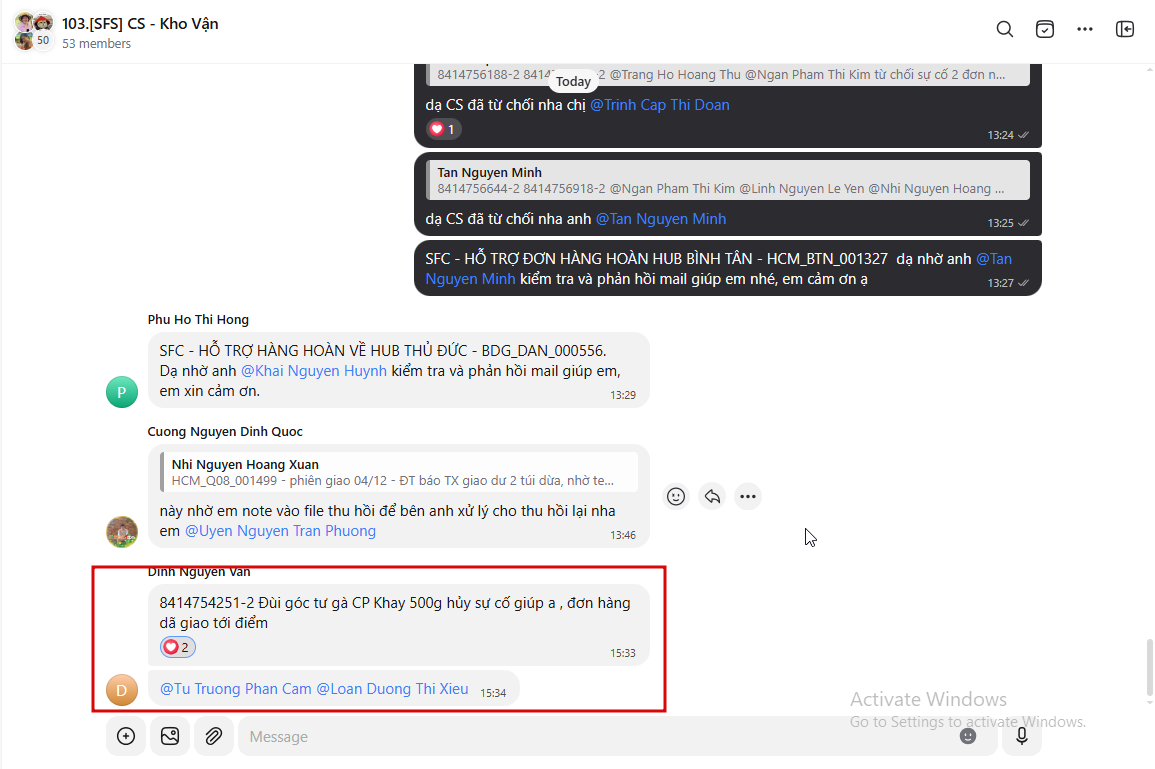Open the @Loan Duong Thi Xieu mention

(x=392, y=689)
